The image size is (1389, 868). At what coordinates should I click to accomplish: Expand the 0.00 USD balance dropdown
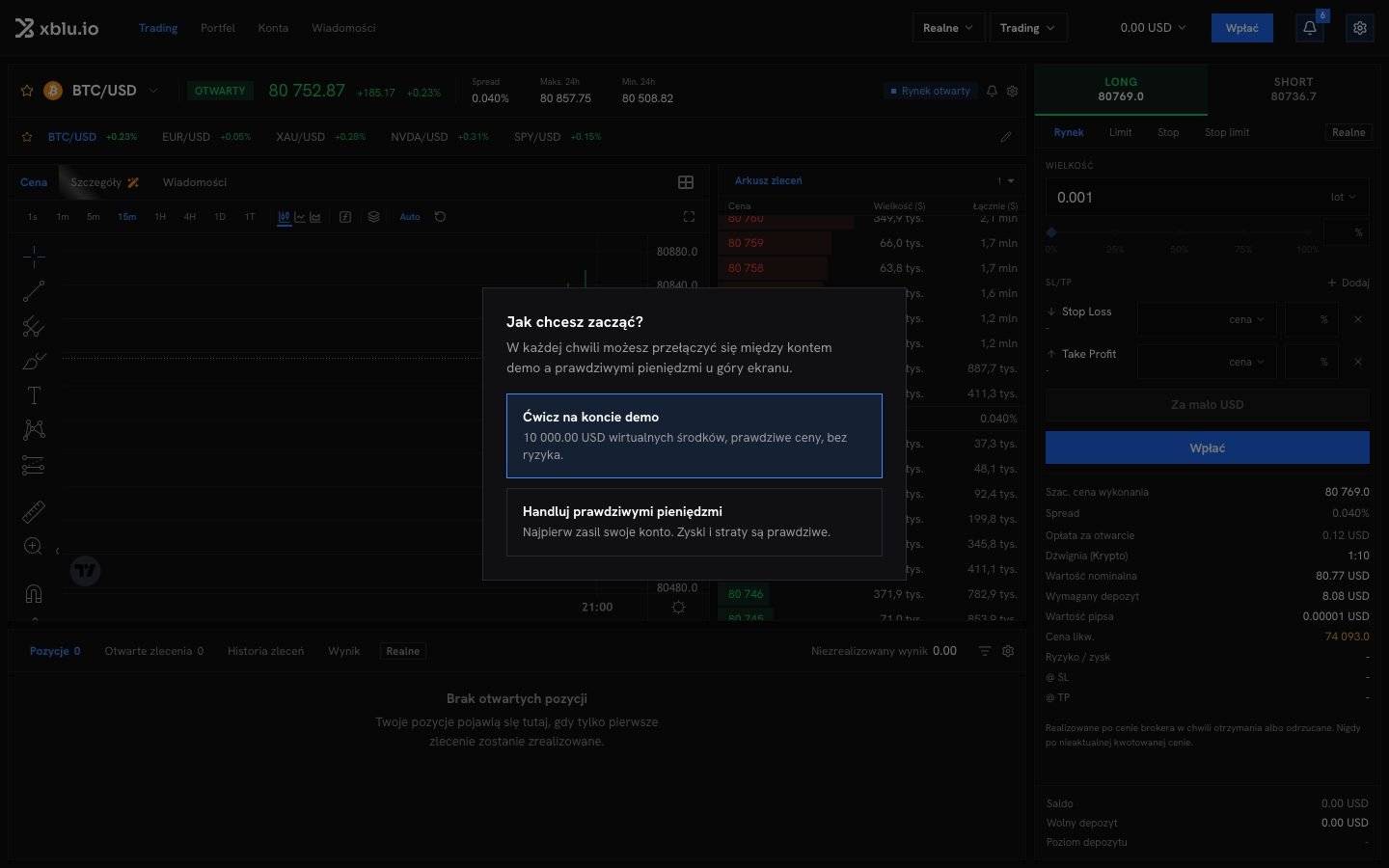1153,28
